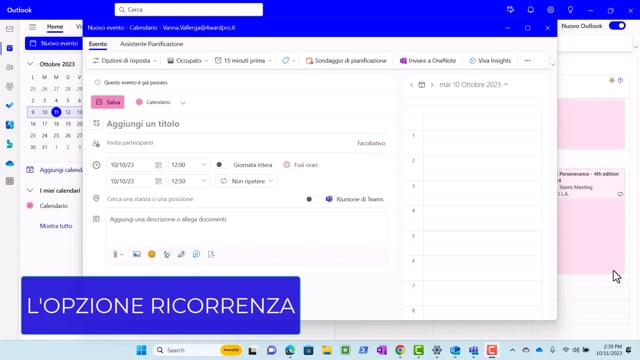Open more options ellipsis in event toolbar
The height and width of the screenshot is (360, 640).
[x=527, y=60]
